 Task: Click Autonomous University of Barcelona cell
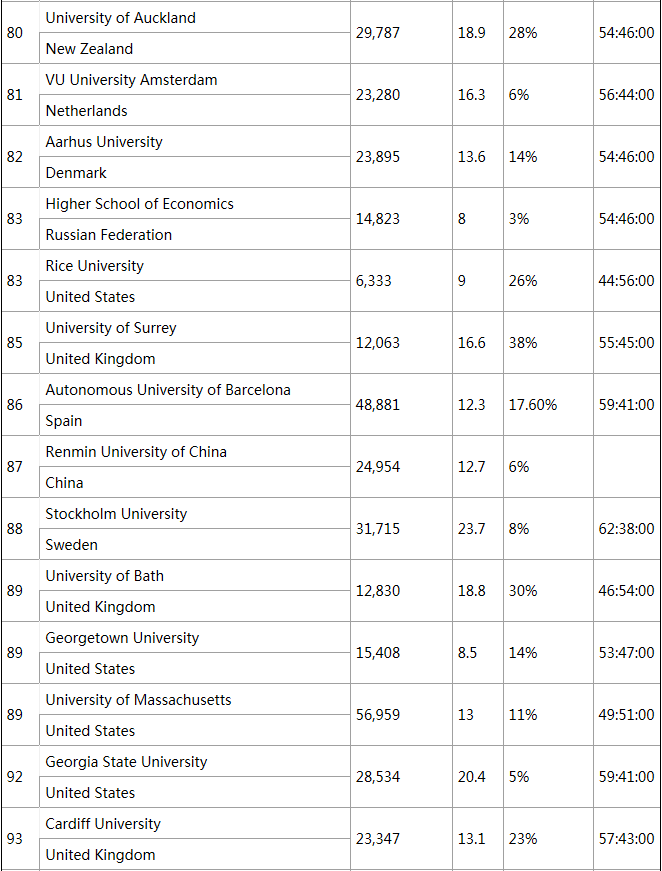168,390
